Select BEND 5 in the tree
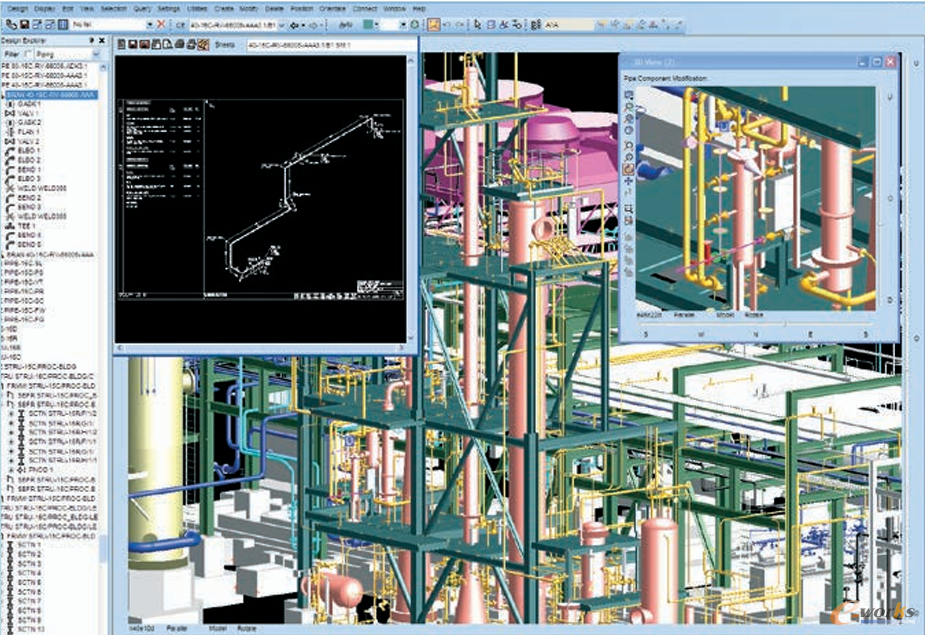925x635 pixels. (29, 244)
